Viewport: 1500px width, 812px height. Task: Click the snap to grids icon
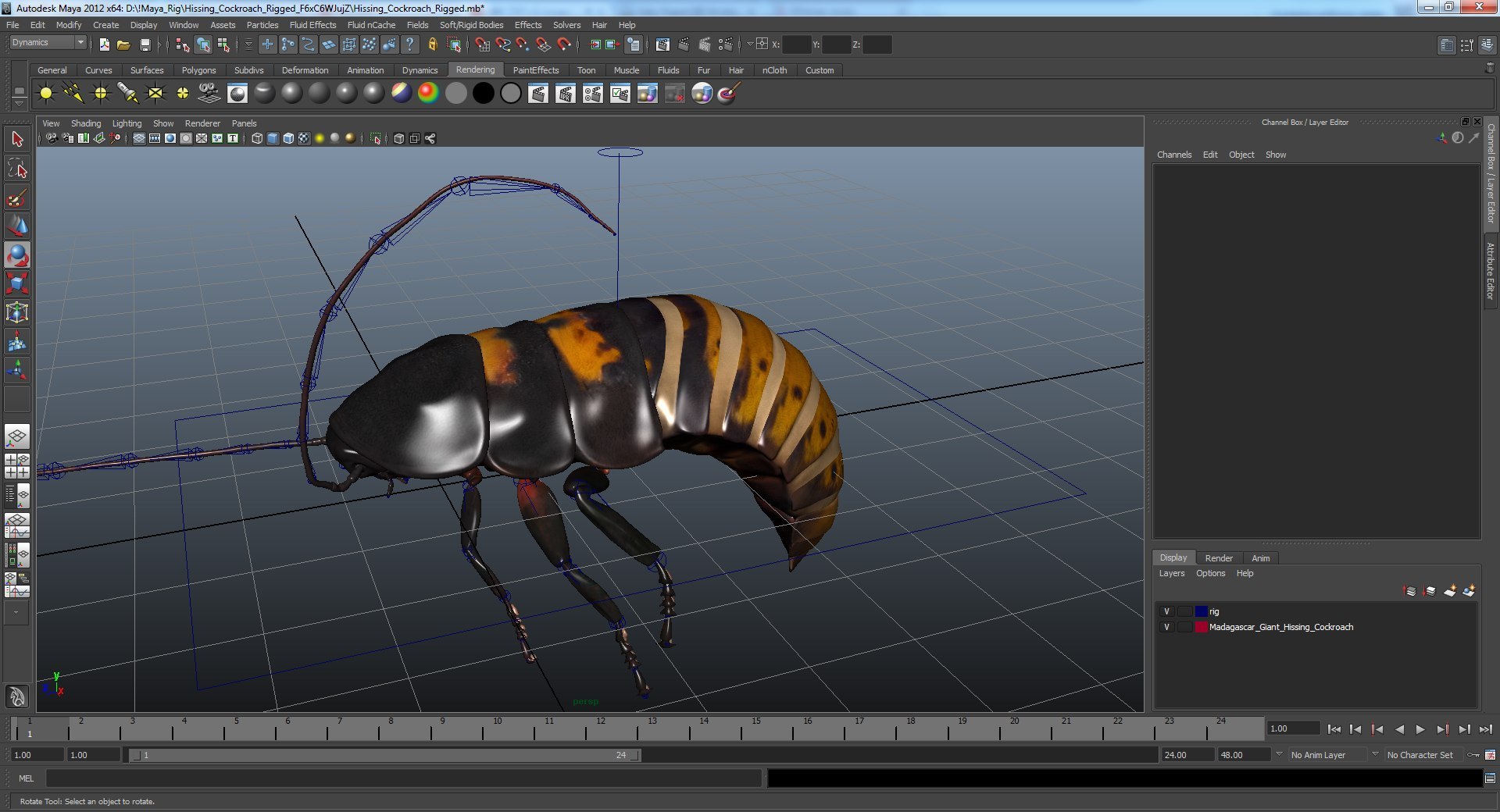483,45
